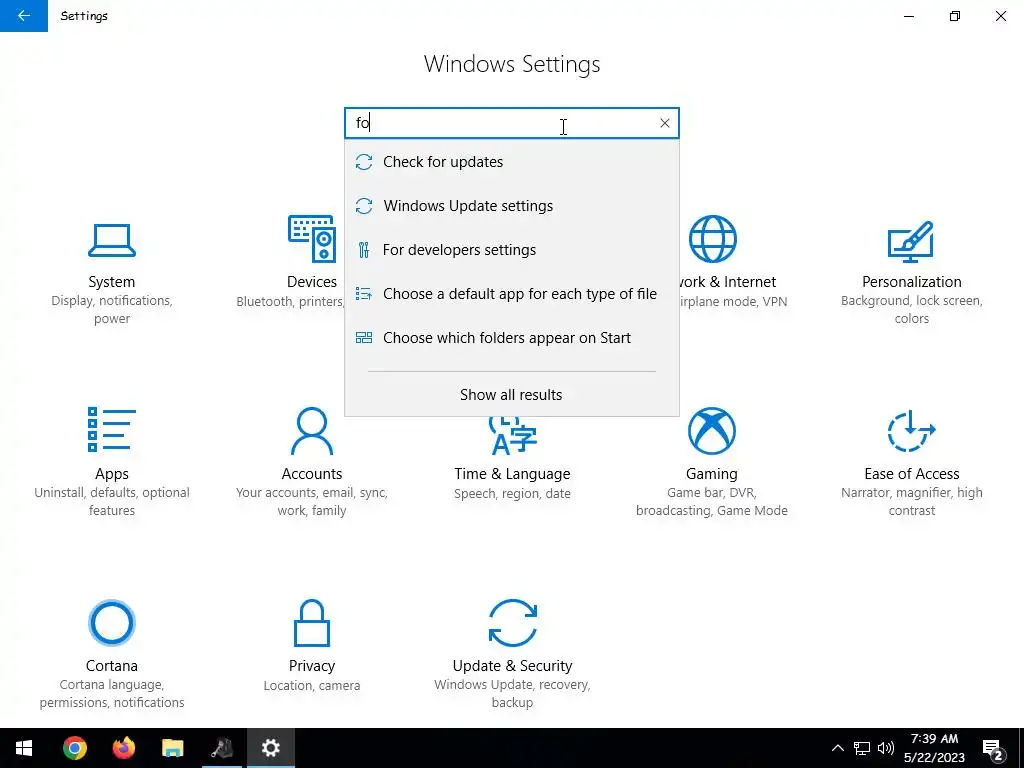The width and height of the screenshot is (1024, 768).
Task: Launch Chrome from the taskbar
Action: click(x=75, y=748)
